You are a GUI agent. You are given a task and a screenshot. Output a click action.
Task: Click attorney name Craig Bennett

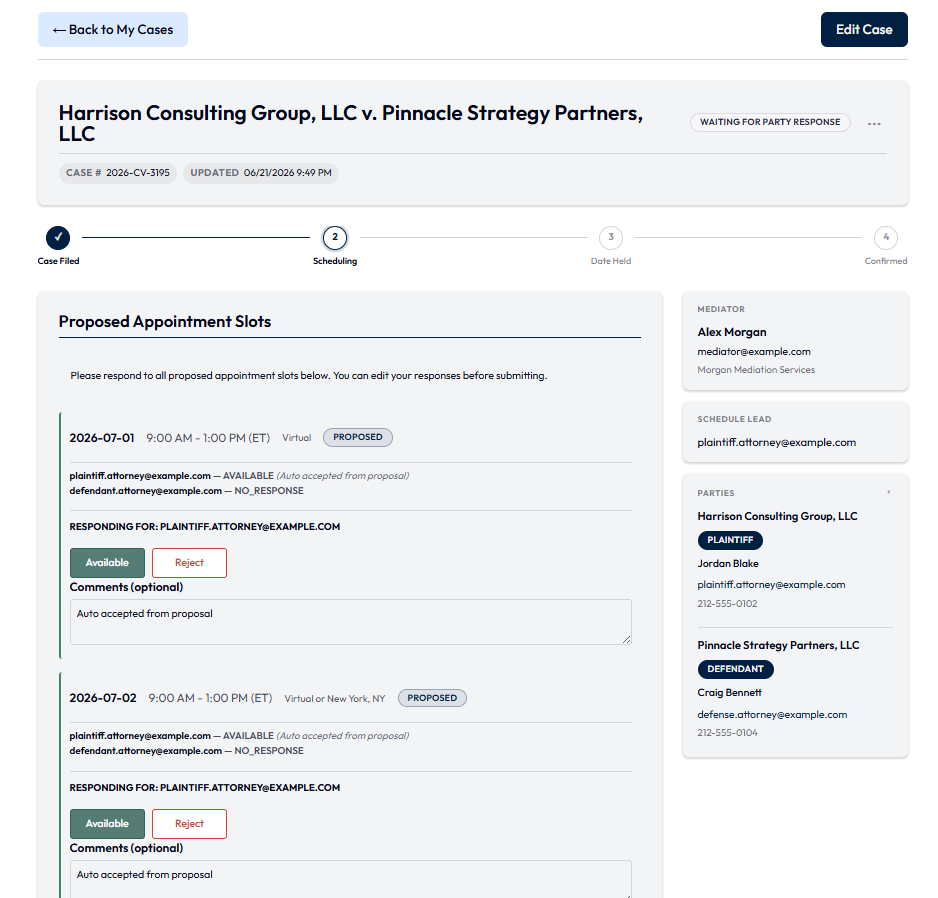point(729,692)
